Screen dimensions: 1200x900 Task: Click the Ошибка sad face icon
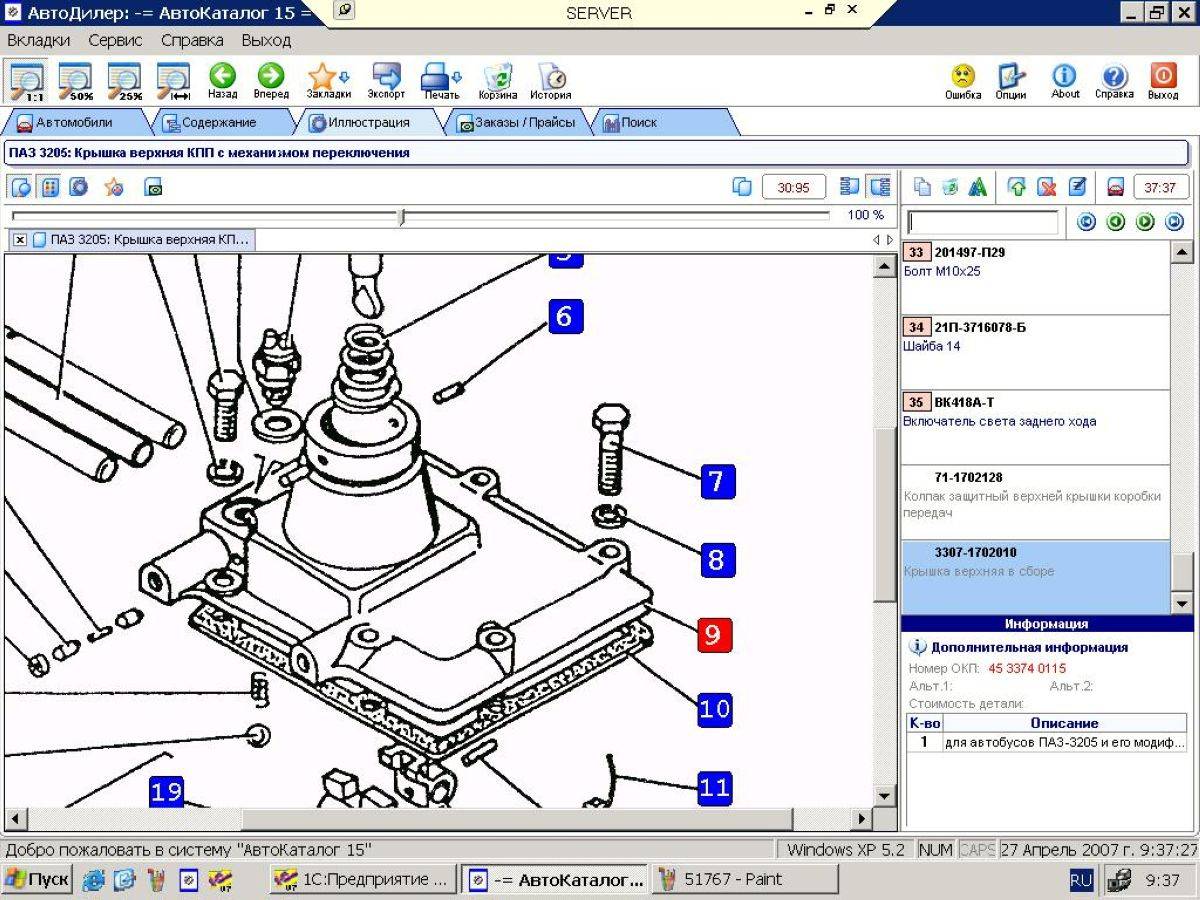point(963,81)
